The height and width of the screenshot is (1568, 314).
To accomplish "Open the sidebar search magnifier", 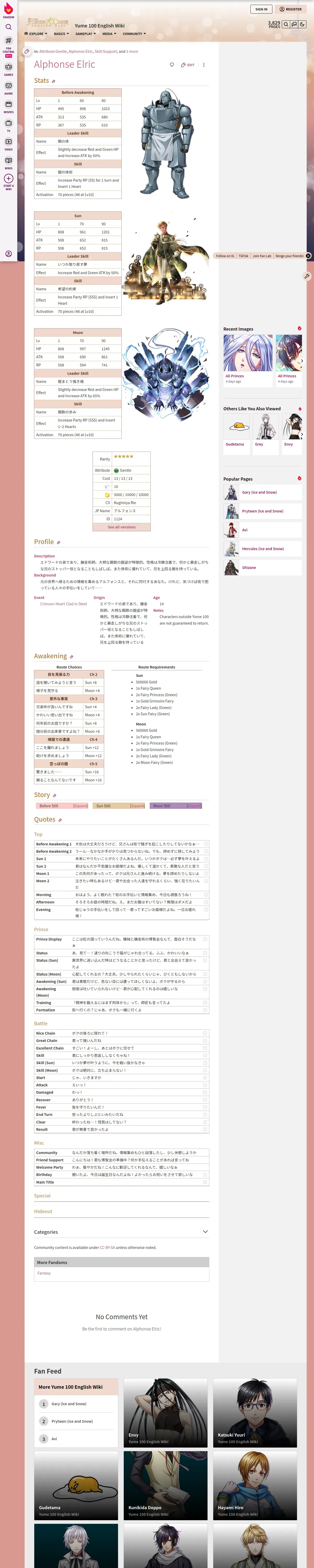I will [9, 27].
